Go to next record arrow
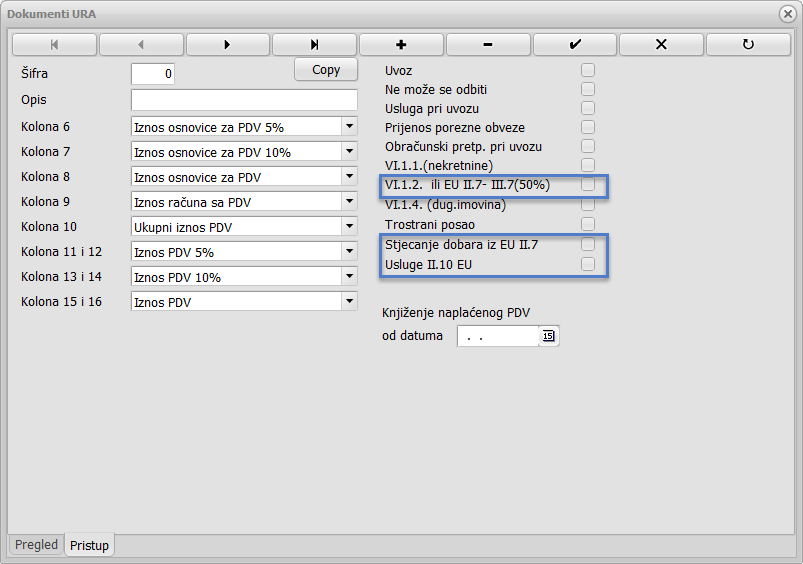The image size is (803, 564). (228, 45)
